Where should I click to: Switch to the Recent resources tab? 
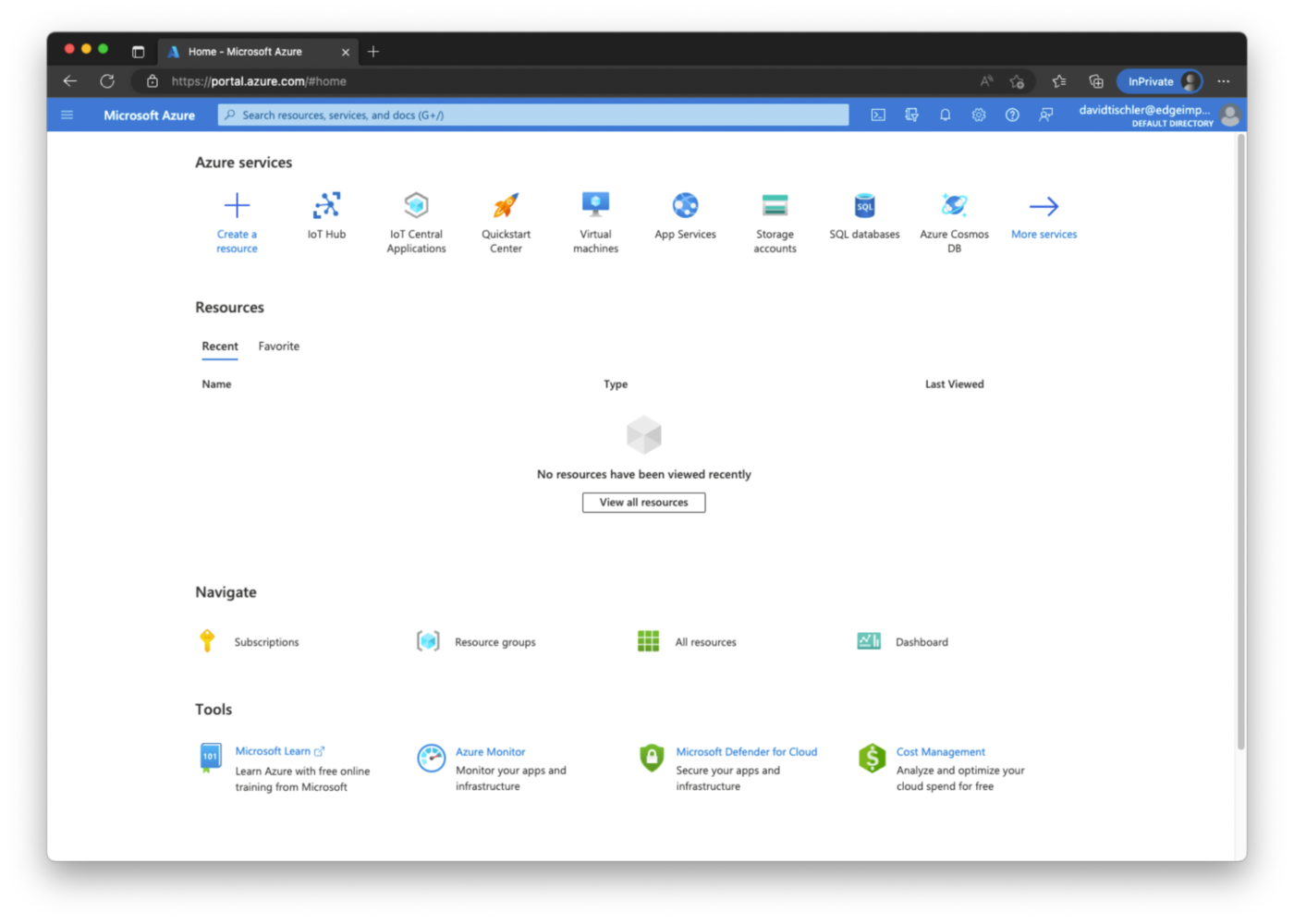click(220, 346)
